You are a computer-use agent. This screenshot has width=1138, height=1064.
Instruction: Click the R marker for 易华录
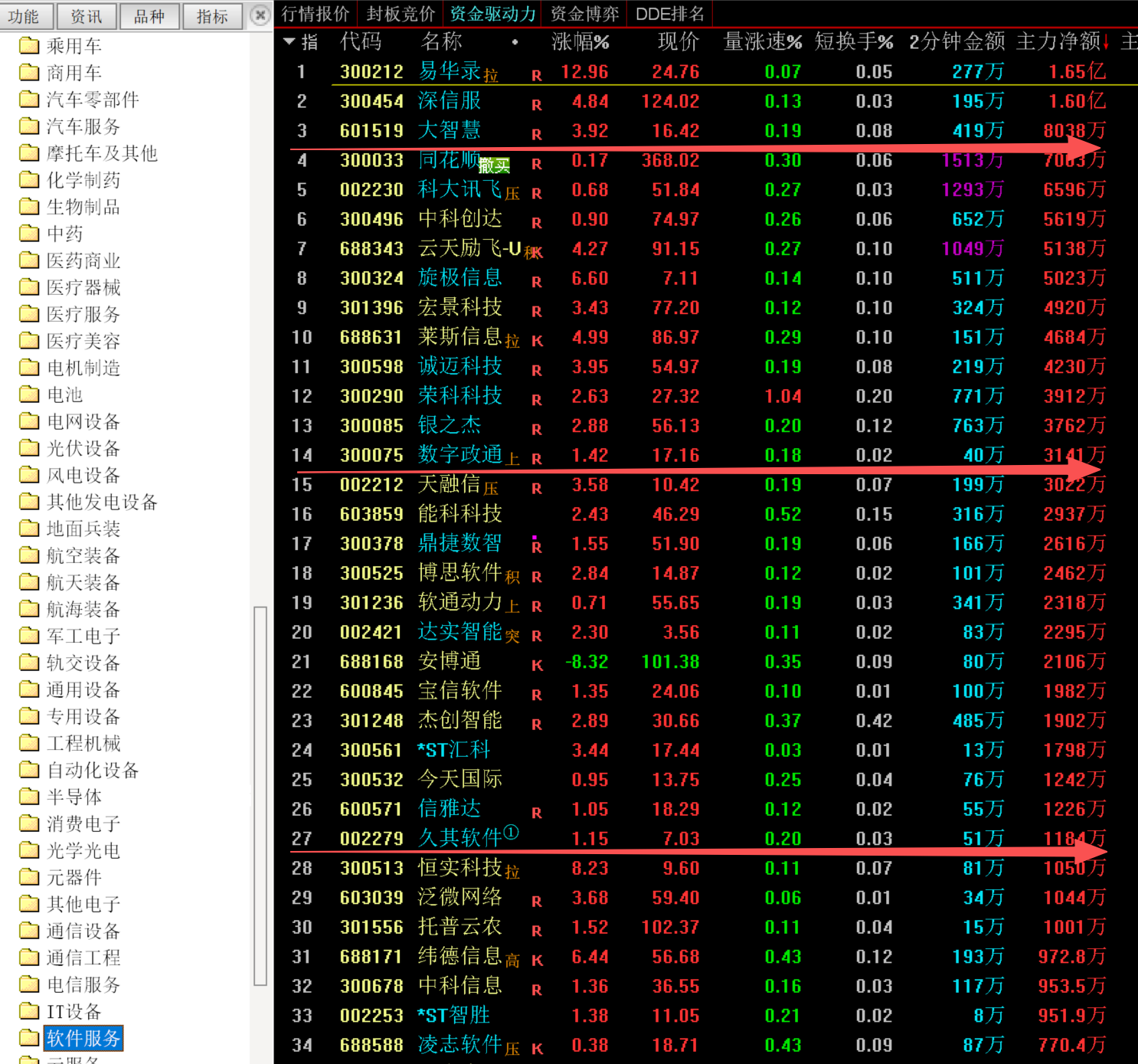click(x=537, y=75)
